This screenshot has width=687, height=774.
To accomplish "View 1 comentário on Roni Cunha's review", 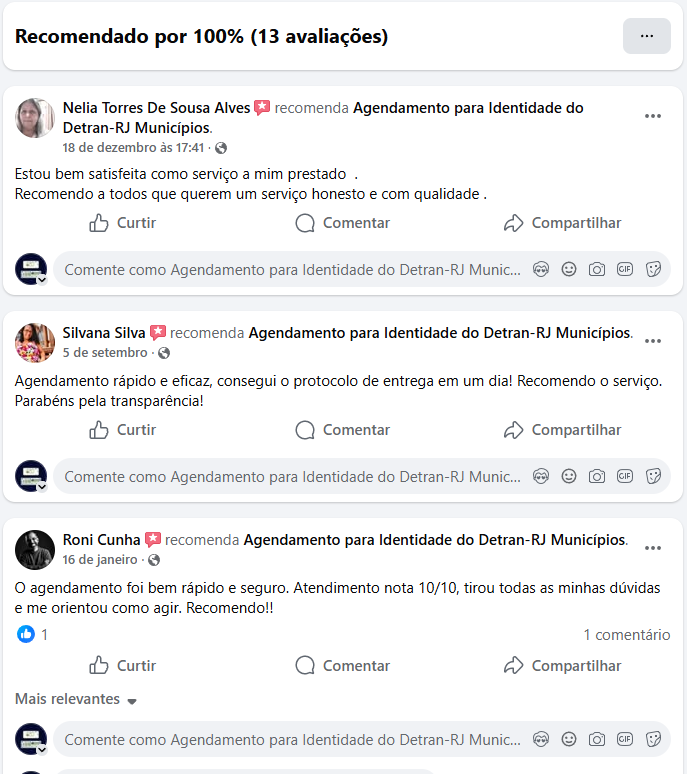I will pos(626,635).
